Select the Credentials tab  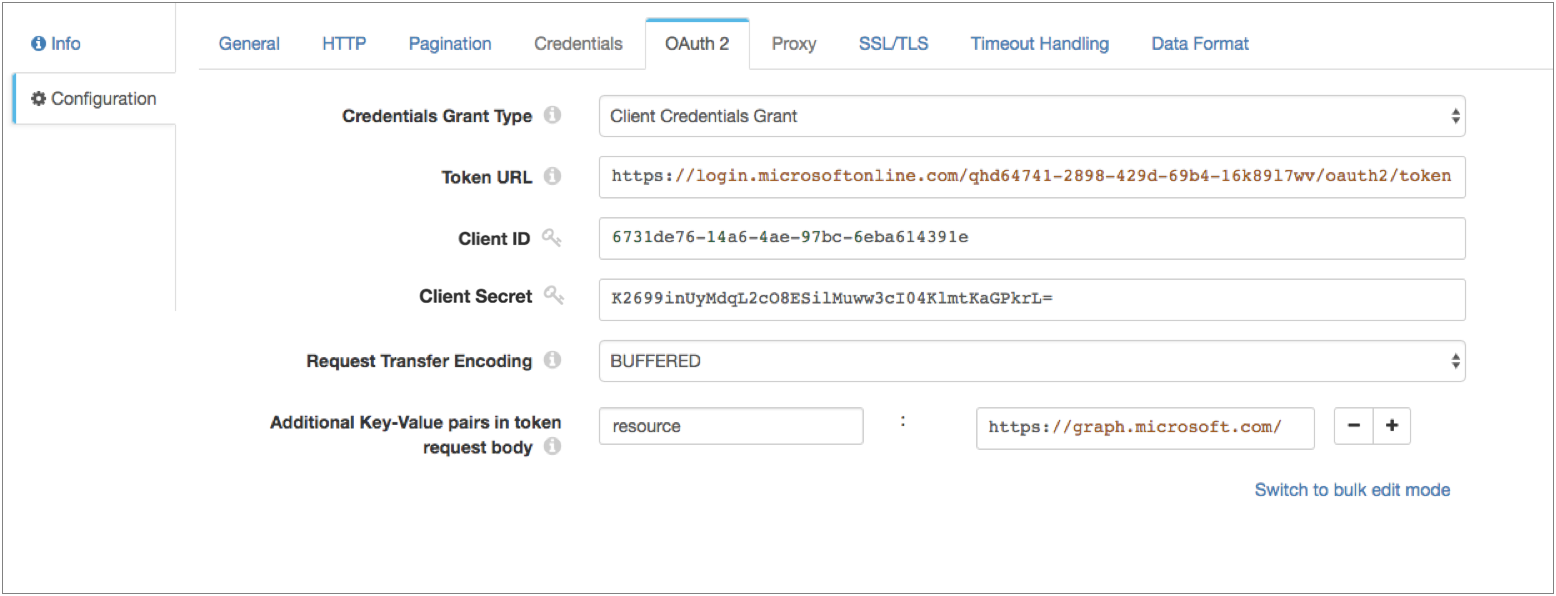[578, 43]
